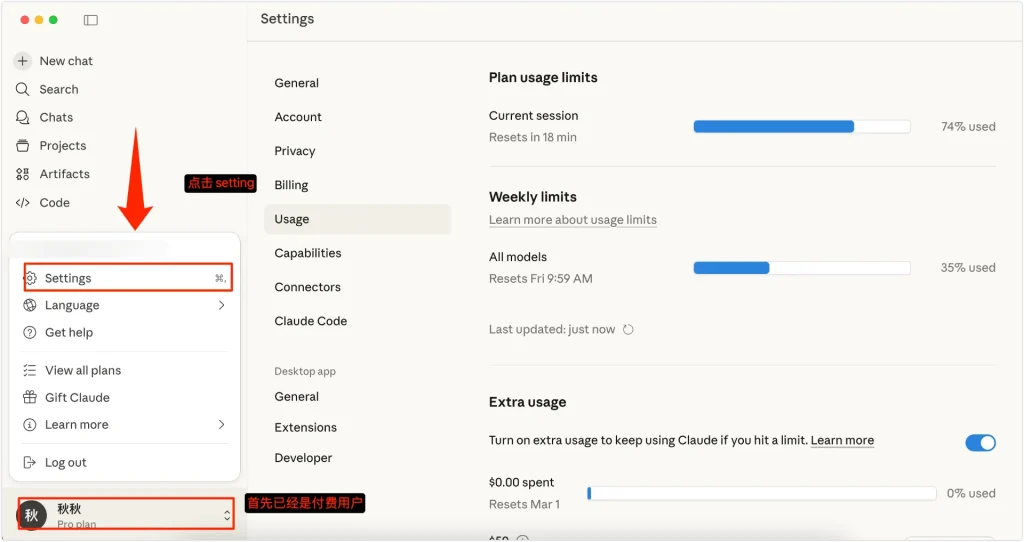Viewport: 1024px width, 542px height.
Task: Open the Claude Code settings tab
Action: click(311, 321)
